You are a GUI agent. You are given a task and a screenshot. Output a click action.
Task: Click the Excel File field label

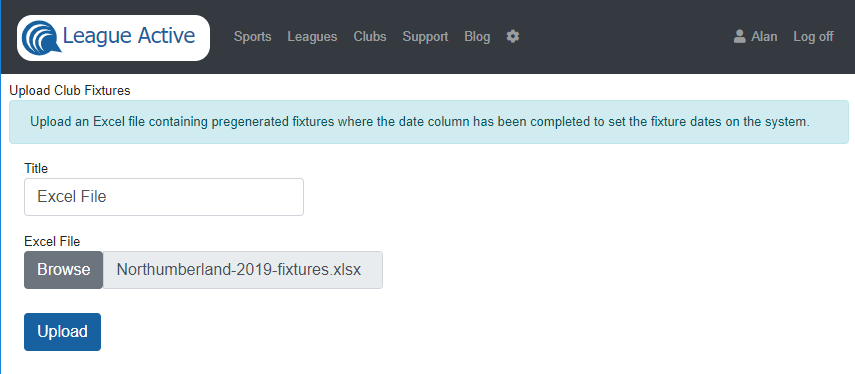click(x=52, y=241)
